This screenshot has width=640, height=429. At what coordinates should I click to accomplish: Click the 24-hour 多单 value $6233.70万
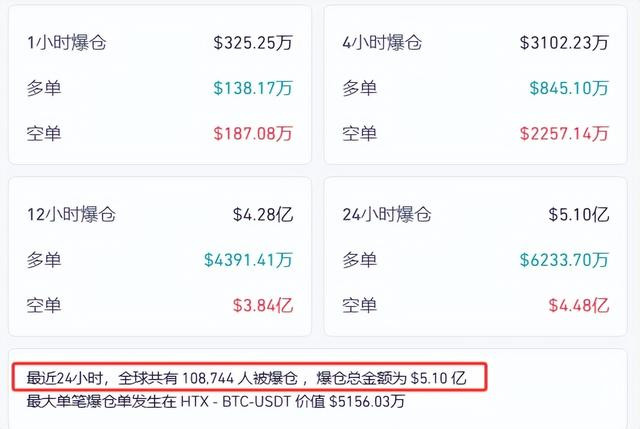tap(564, 260)
